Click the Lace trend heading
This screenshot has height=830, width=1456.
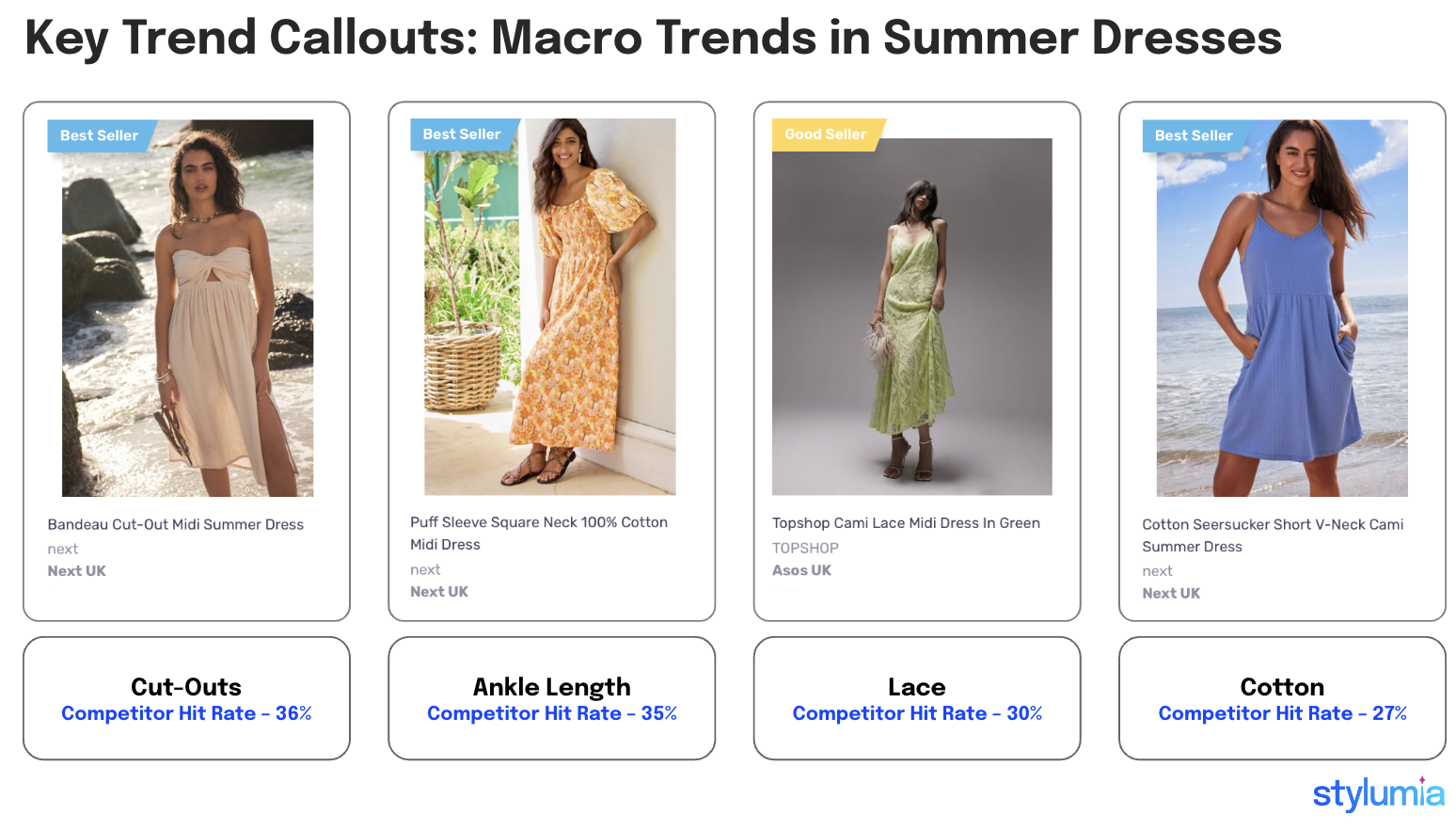pos(916,687)
